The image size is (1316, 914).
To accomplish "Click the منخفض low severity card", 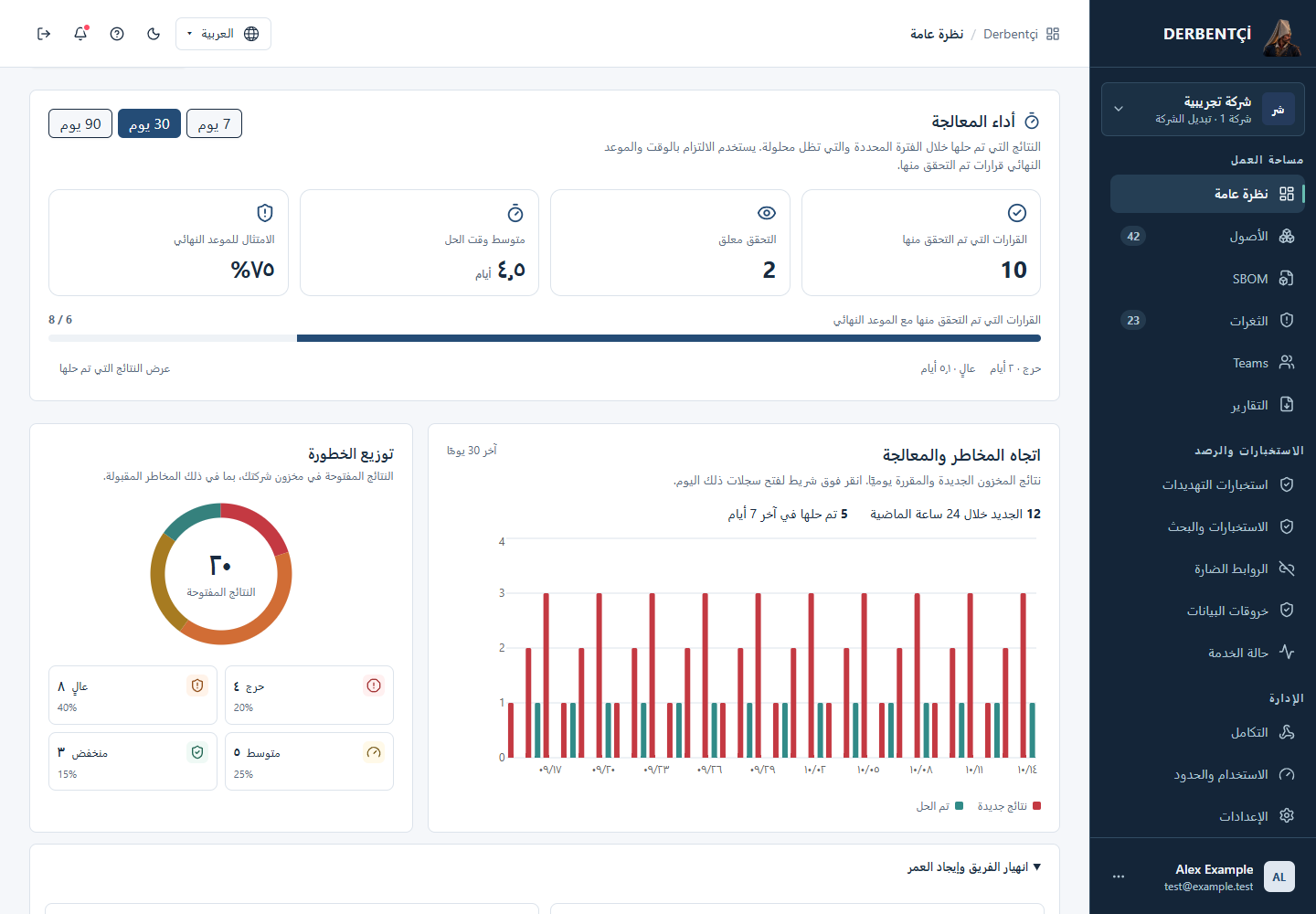I will click(133, 761).
